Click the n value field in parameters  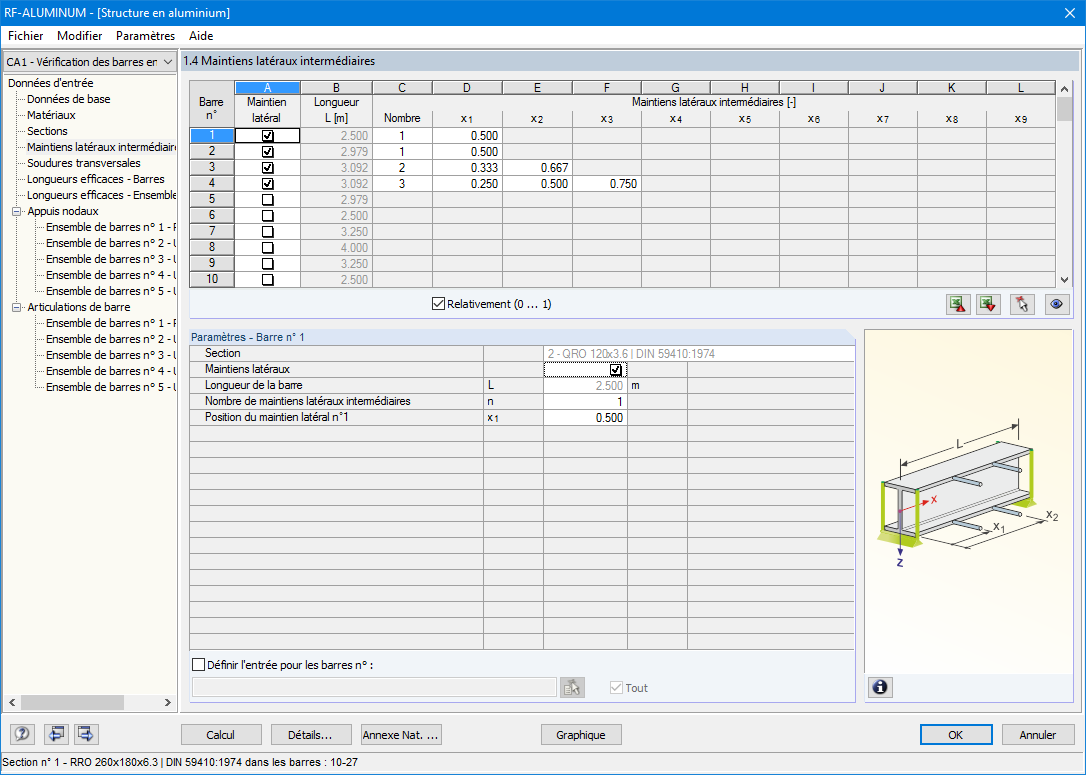[x=585, y=402]
